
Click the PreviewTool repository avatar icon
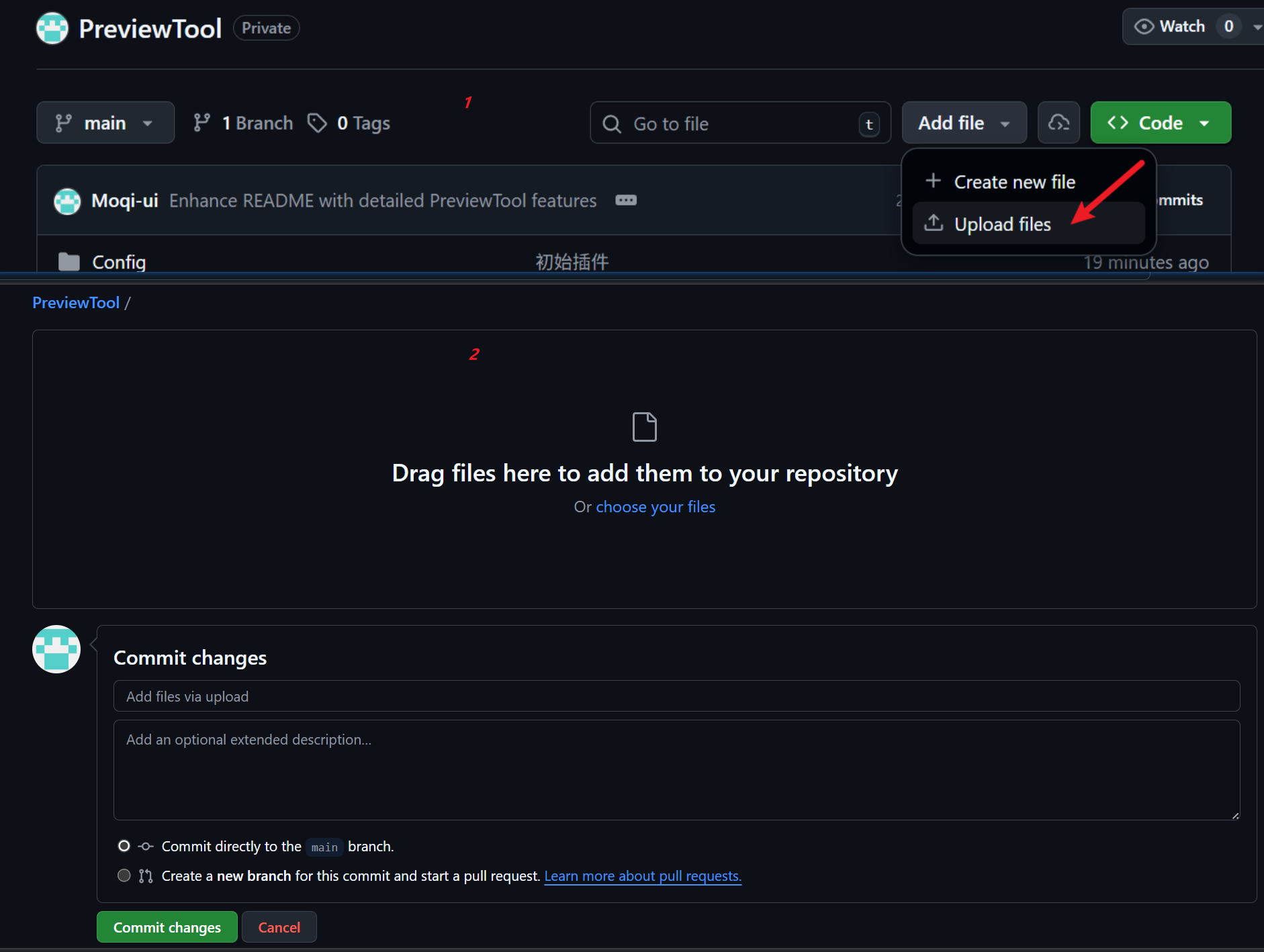coord(52,28)
